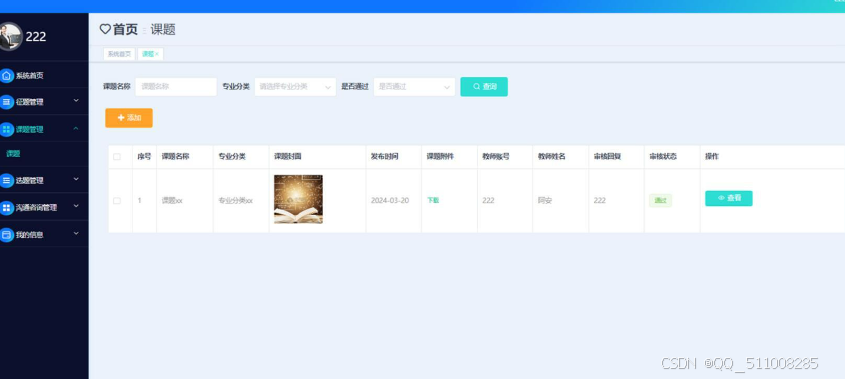Viewport: 845px width, 379px height.
Task: Click the 审核回复 column header
Action: [x=607, y=157]
